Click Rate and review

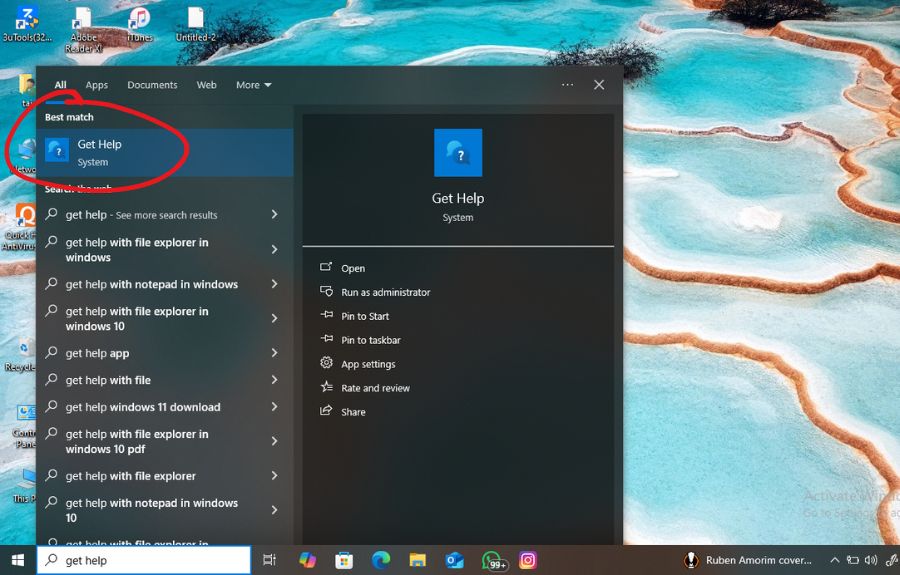point(375,388)
